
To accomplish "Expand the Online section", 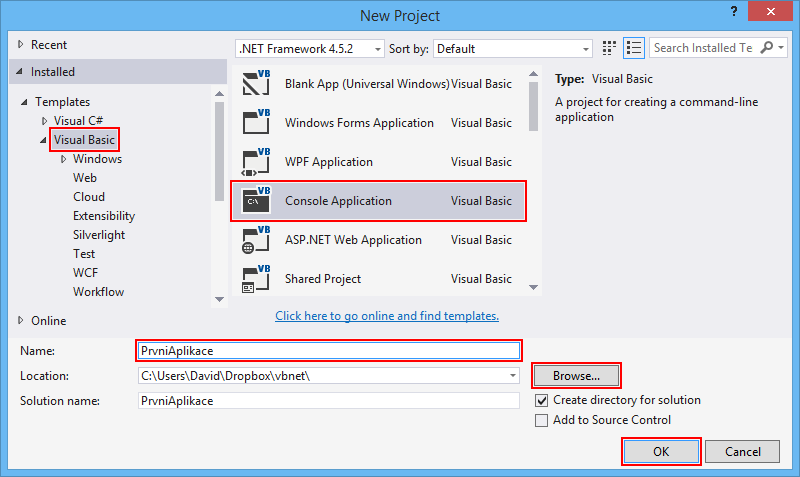I will click(x=20, y=320).
